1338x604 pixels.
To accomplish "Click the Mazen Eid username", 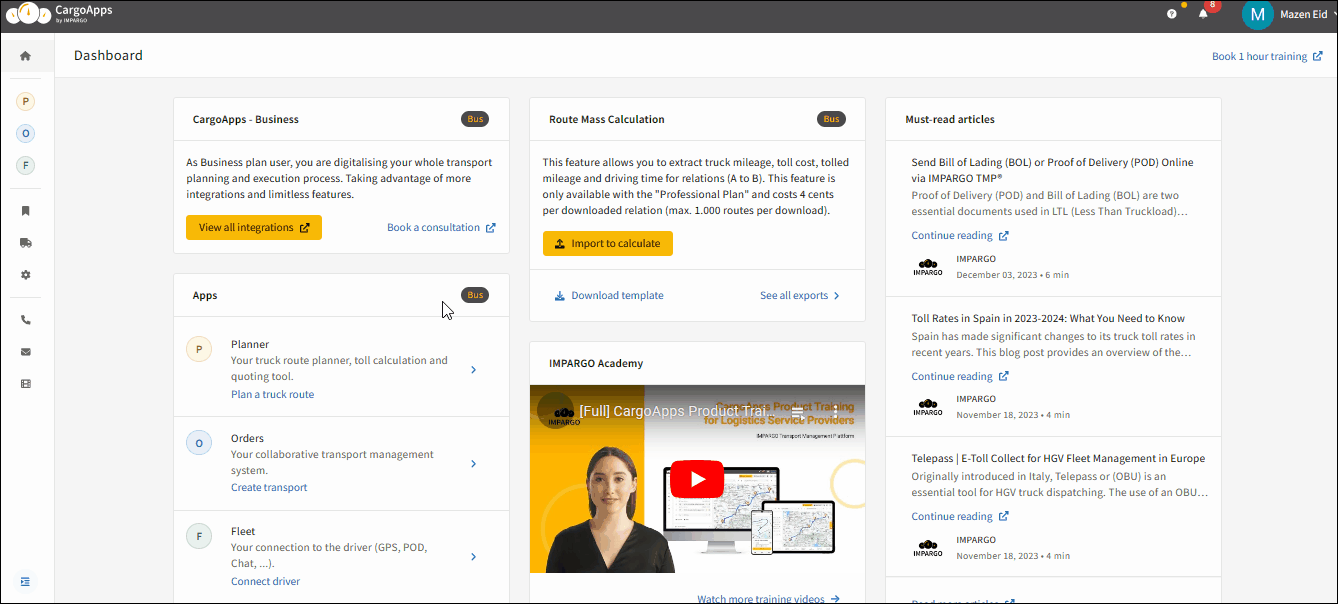I will pyautogui.click(x=1303, y=15).
